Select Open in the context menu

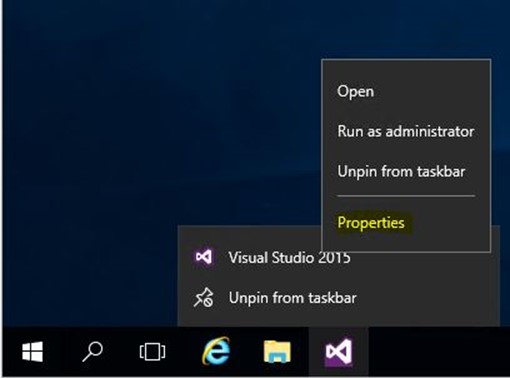tap(356, 91)
